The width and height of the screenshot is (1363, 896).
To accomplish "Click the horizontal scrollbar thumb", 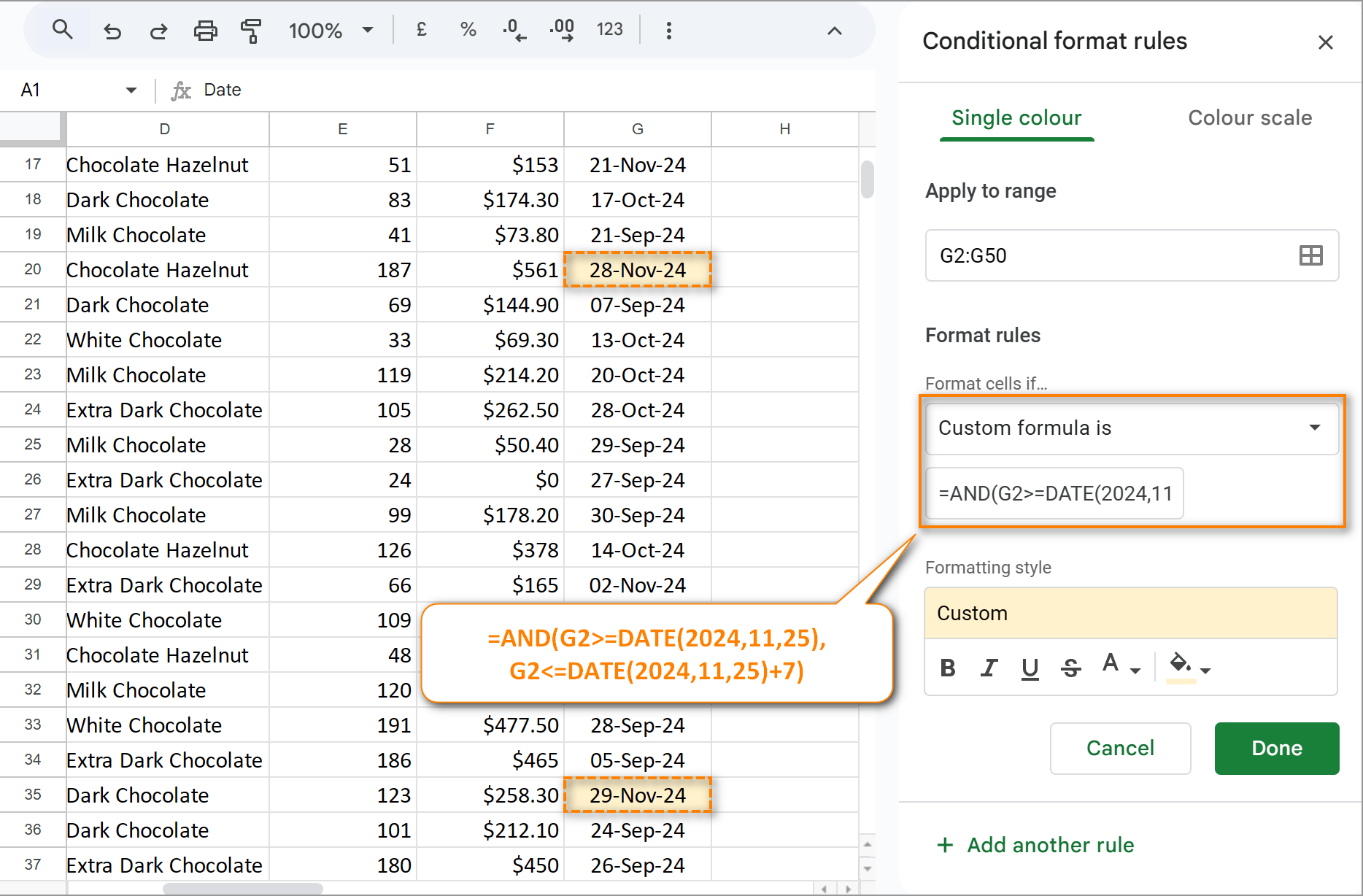I will pos(243,889).
